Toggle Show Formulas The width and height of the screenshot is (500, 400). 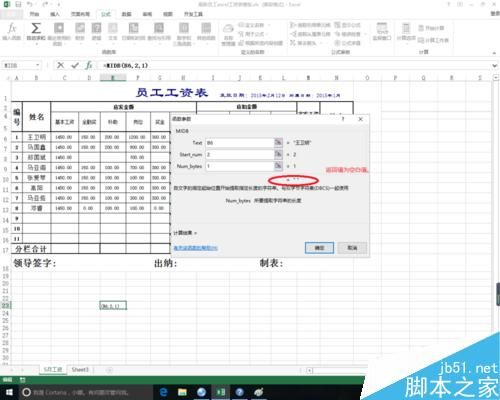pyautogui.click(x=347, y=25)
